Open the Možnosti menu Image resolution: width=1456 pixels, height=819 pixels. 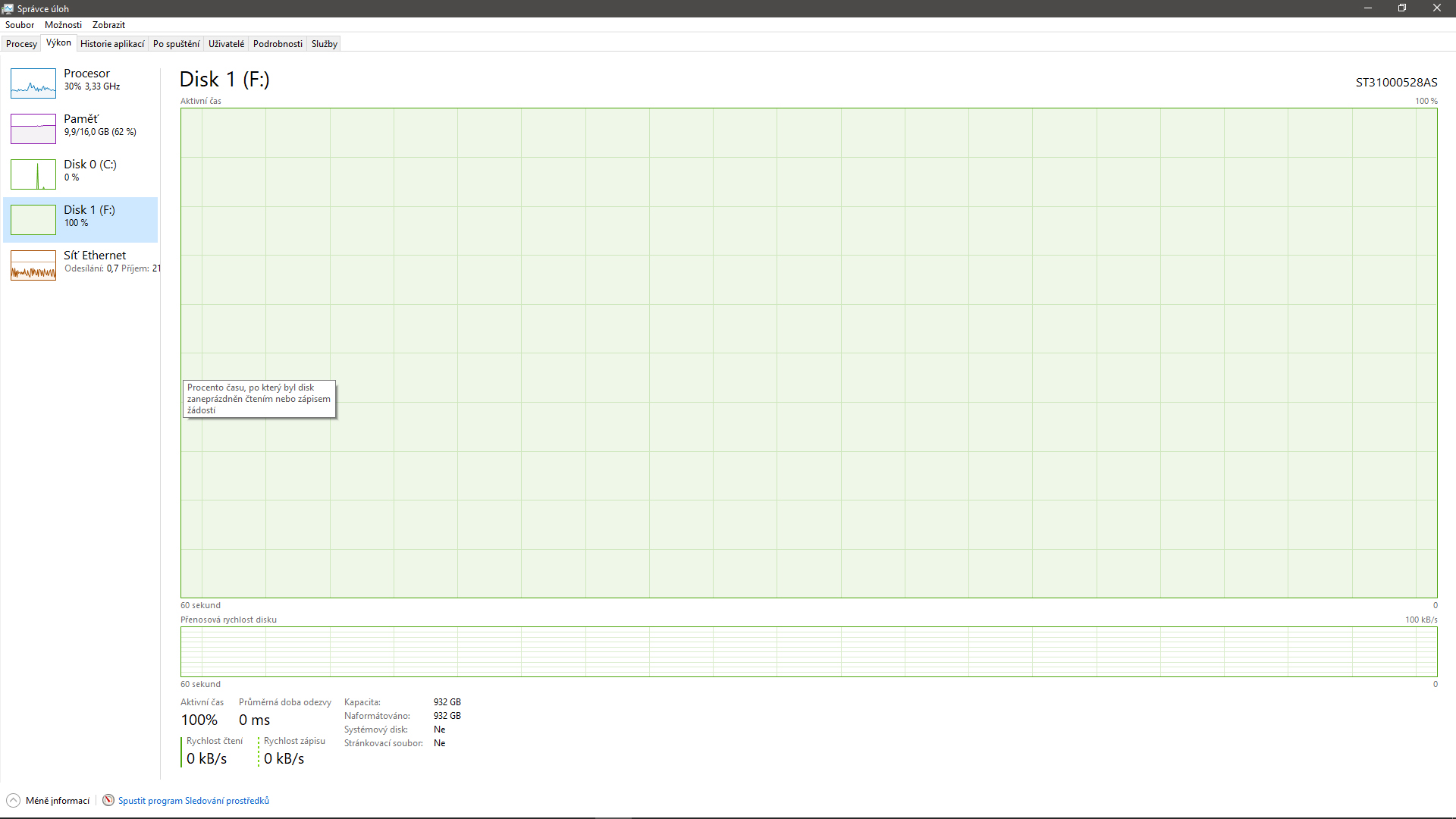coord(63,25)
